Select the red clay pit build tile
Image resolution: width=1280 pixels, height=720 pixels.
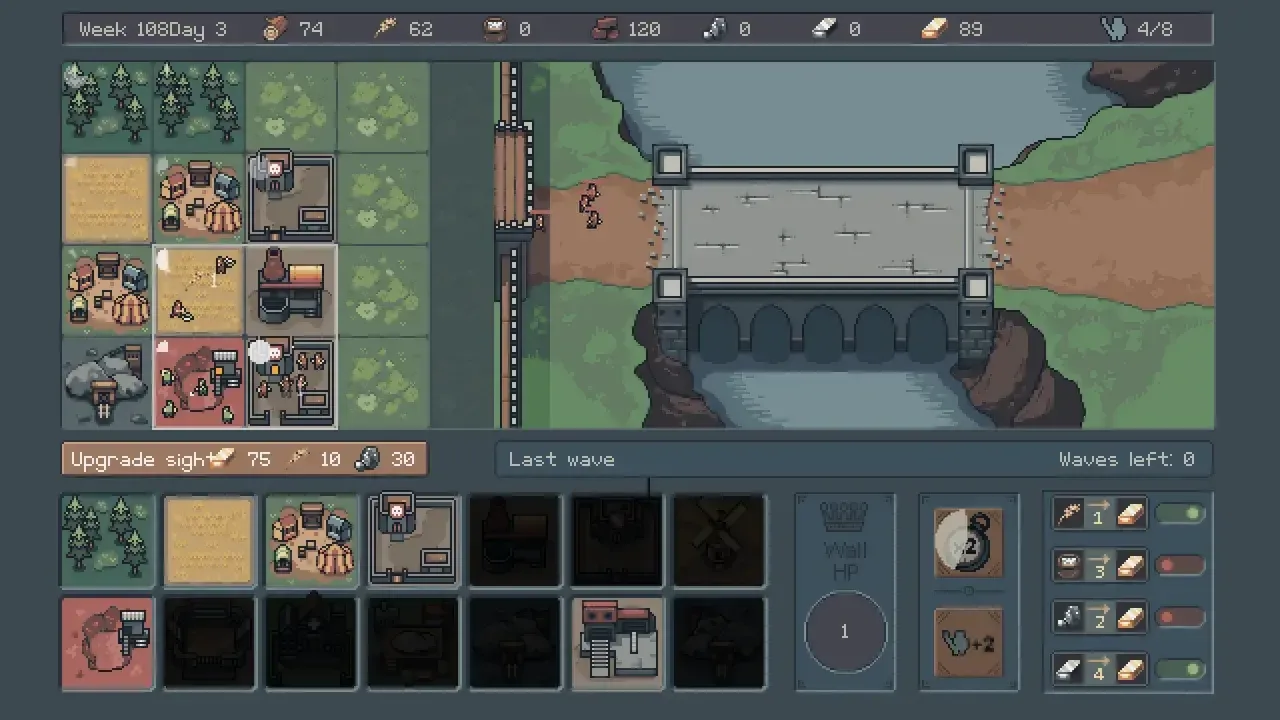point(108,644)
